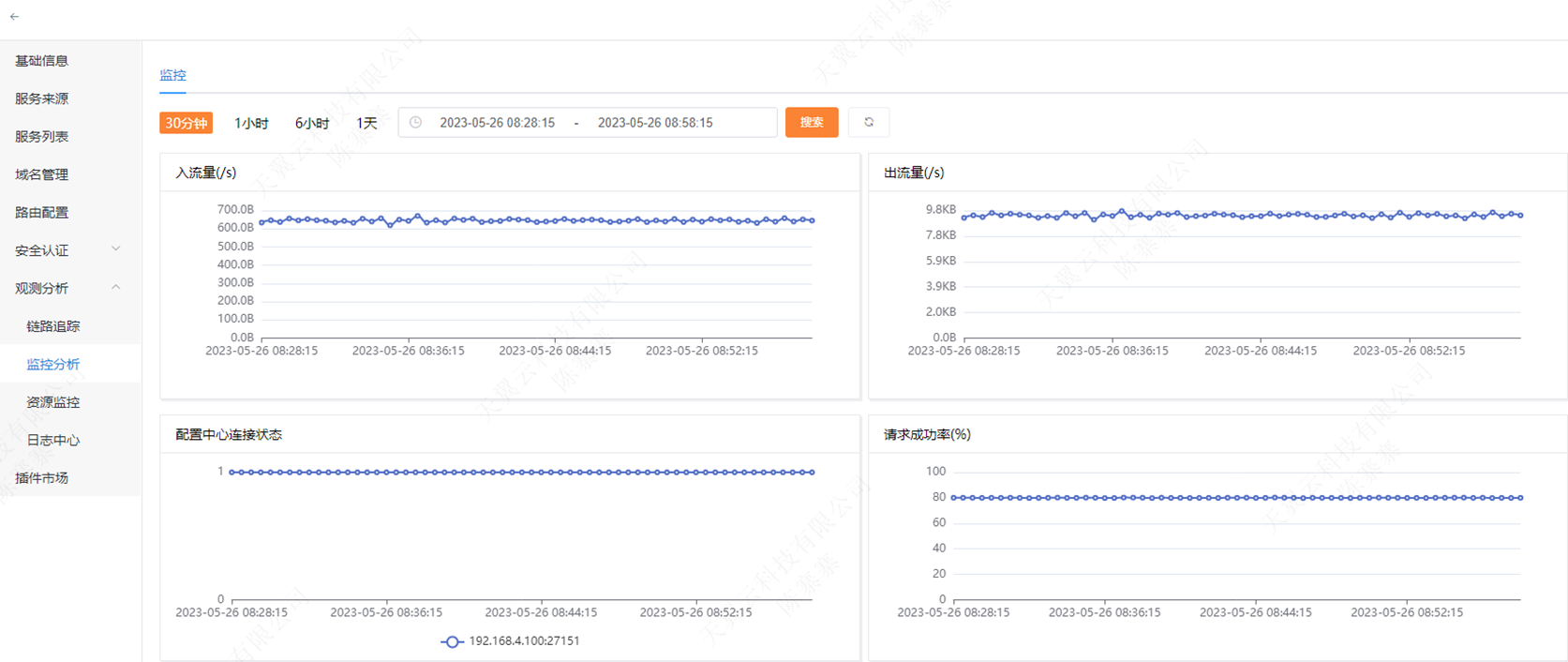Viewport: 1568px width, 662px height.
Task: Click the back arrow icon
Action: click(14, 17)
